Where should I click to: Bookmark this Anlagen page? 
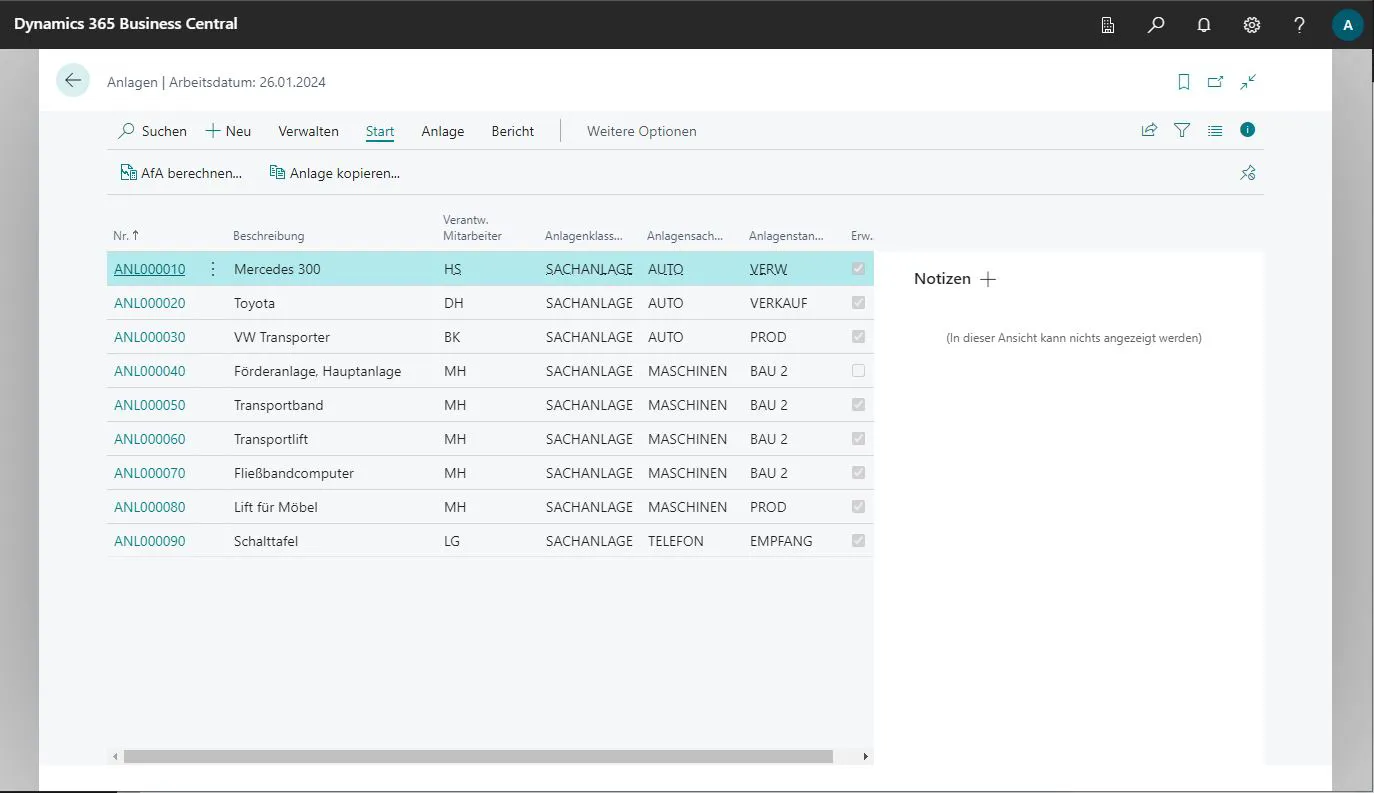click(1184, 82)
